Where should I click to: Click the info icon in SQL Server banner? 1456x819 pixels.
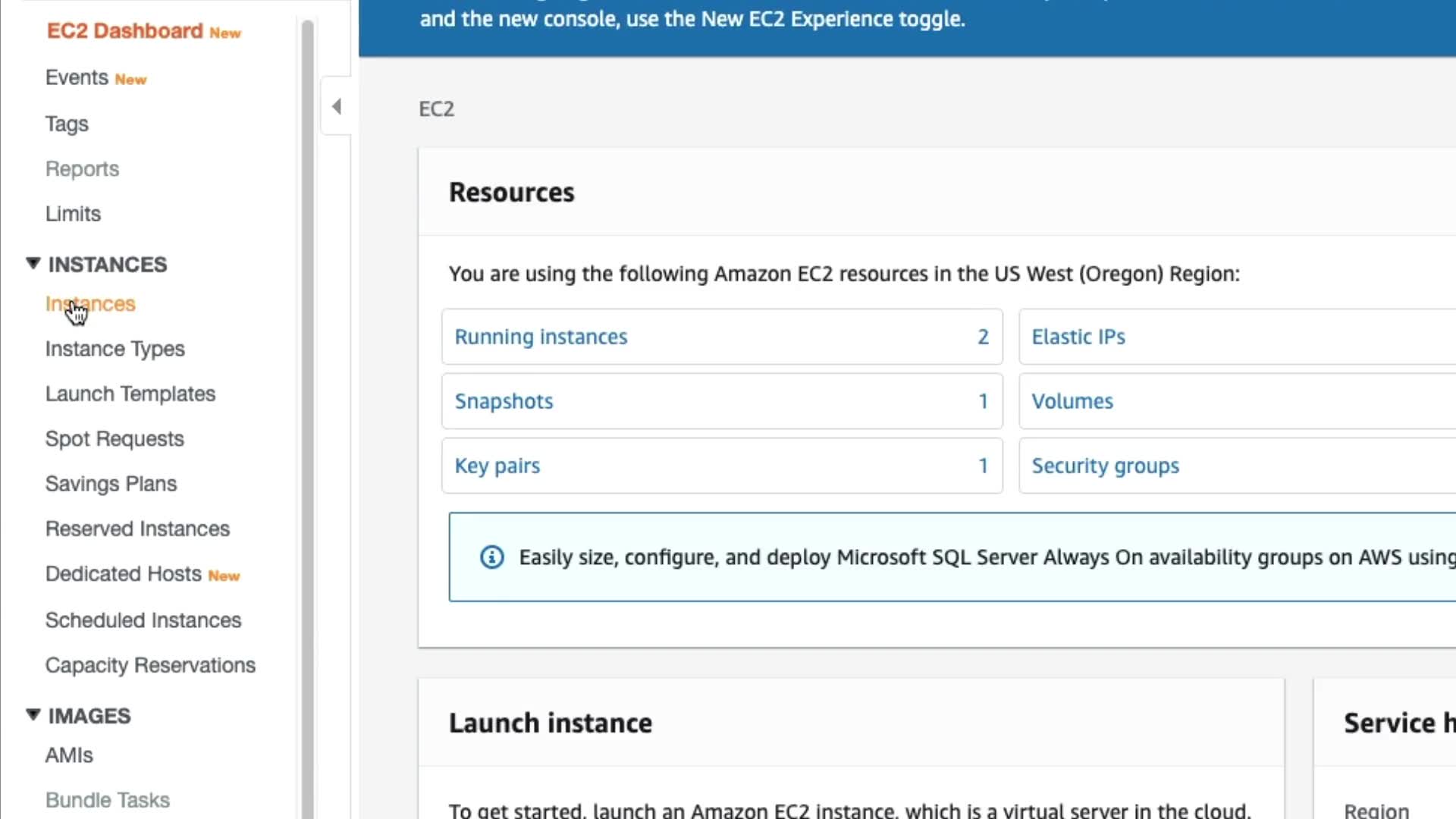pos(492,557)
